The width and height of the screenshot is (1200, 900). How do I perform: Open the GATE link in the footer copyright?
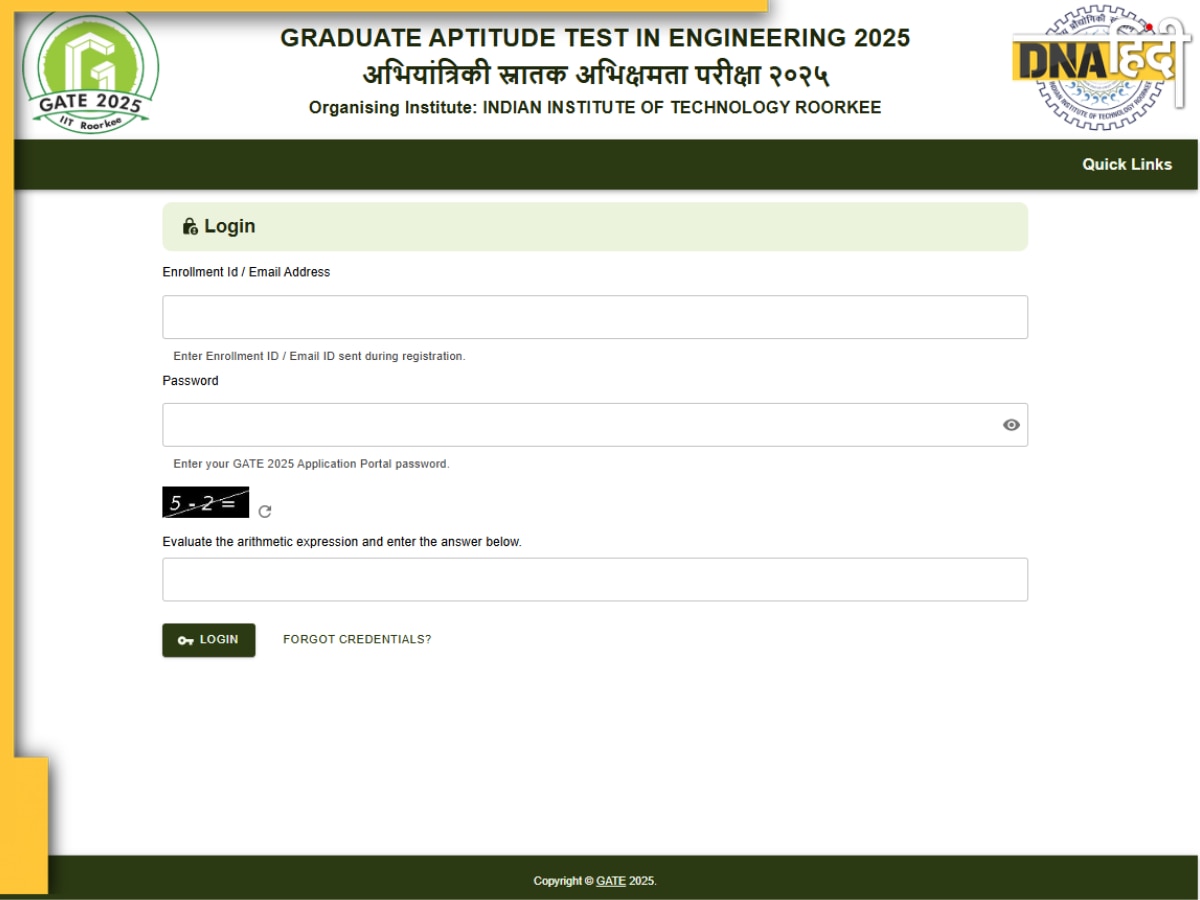coord(611,881)
